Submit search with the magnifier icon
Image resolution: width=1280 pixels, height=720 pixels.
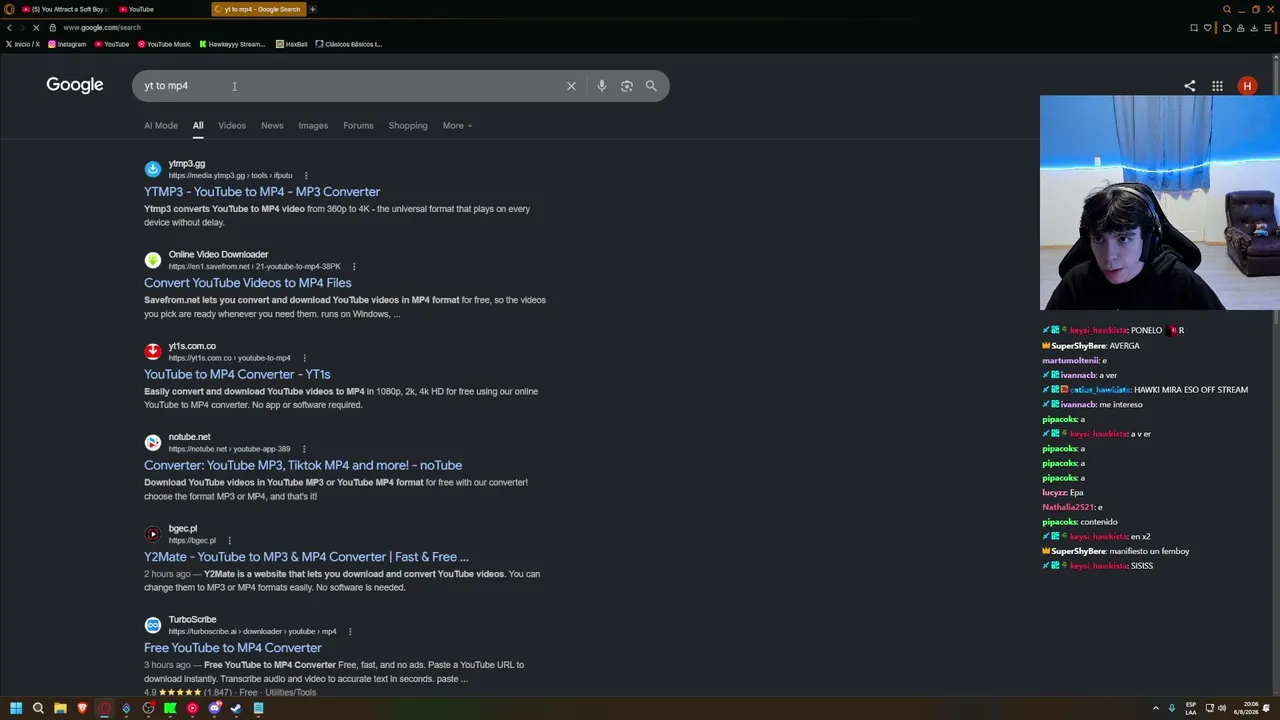tap(651, 86)
